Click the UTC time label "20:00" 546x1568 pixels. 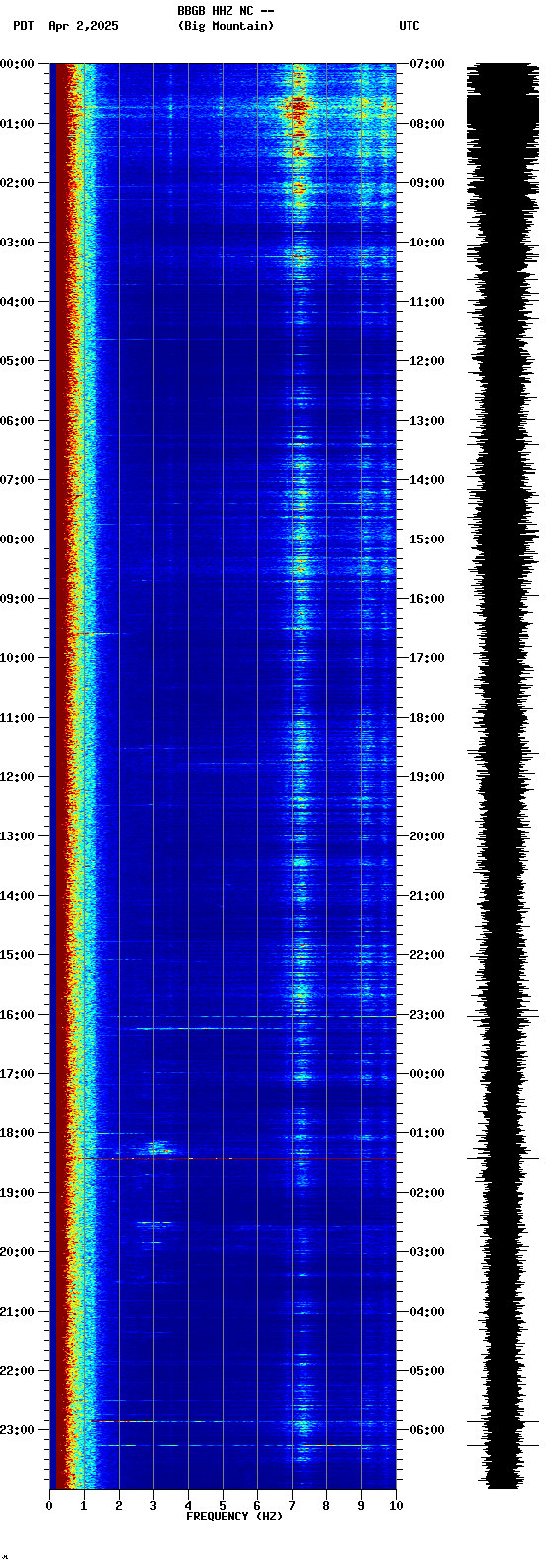coord(427,836)
